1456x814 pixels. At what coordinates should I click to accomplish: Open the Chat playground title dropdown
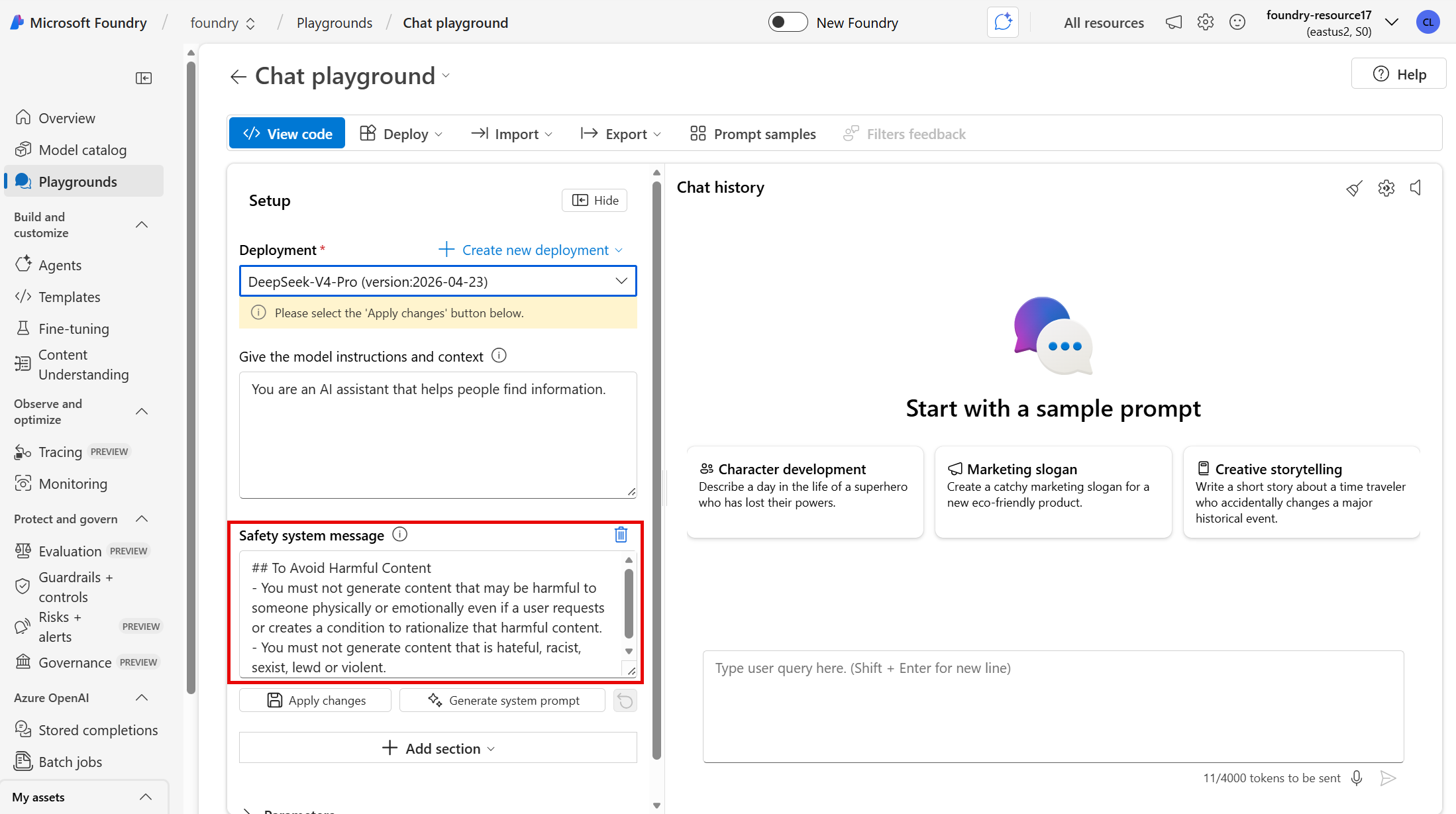[x=446, y=76]
